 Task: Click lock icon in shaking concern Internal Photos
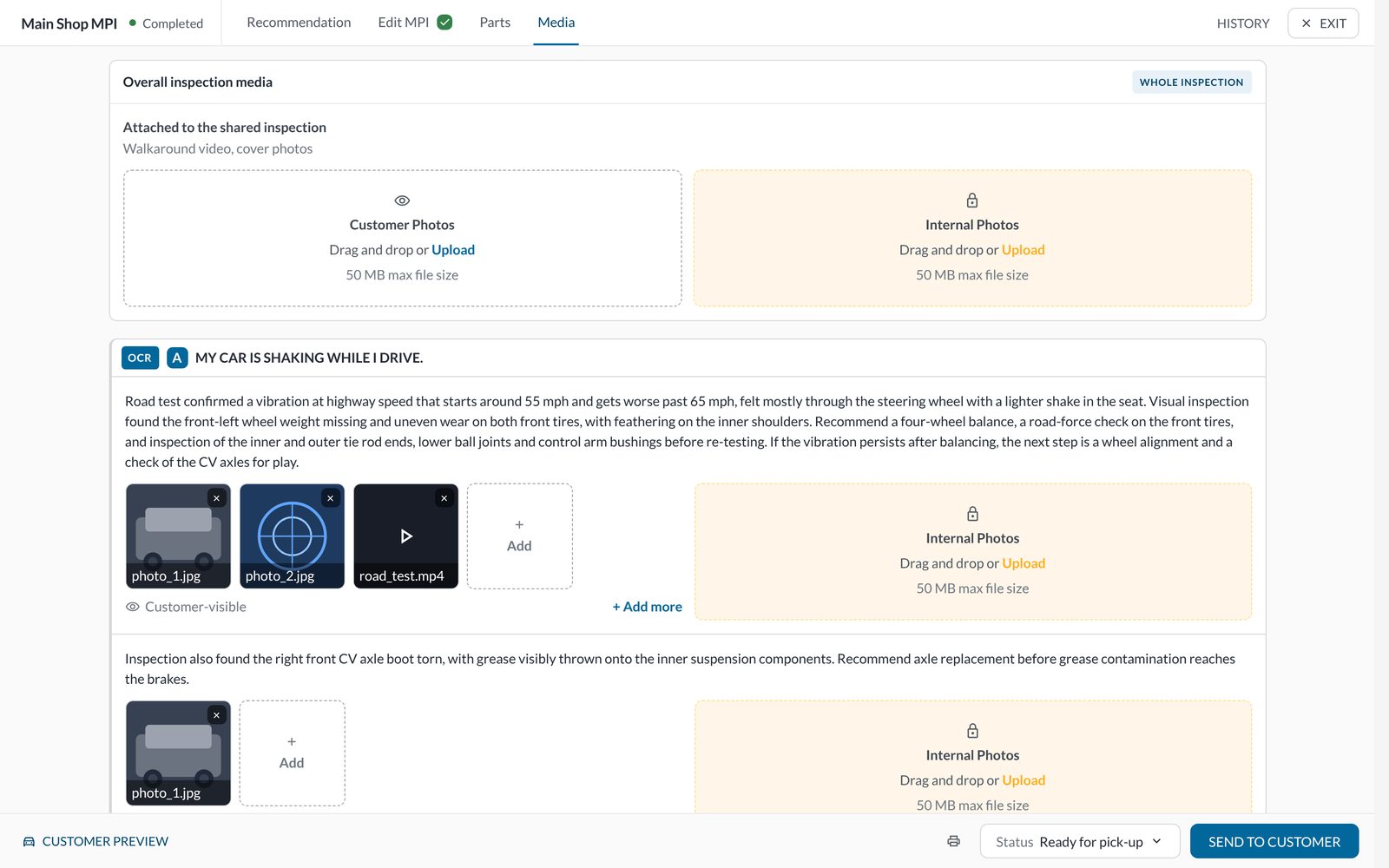click(972, 514)
